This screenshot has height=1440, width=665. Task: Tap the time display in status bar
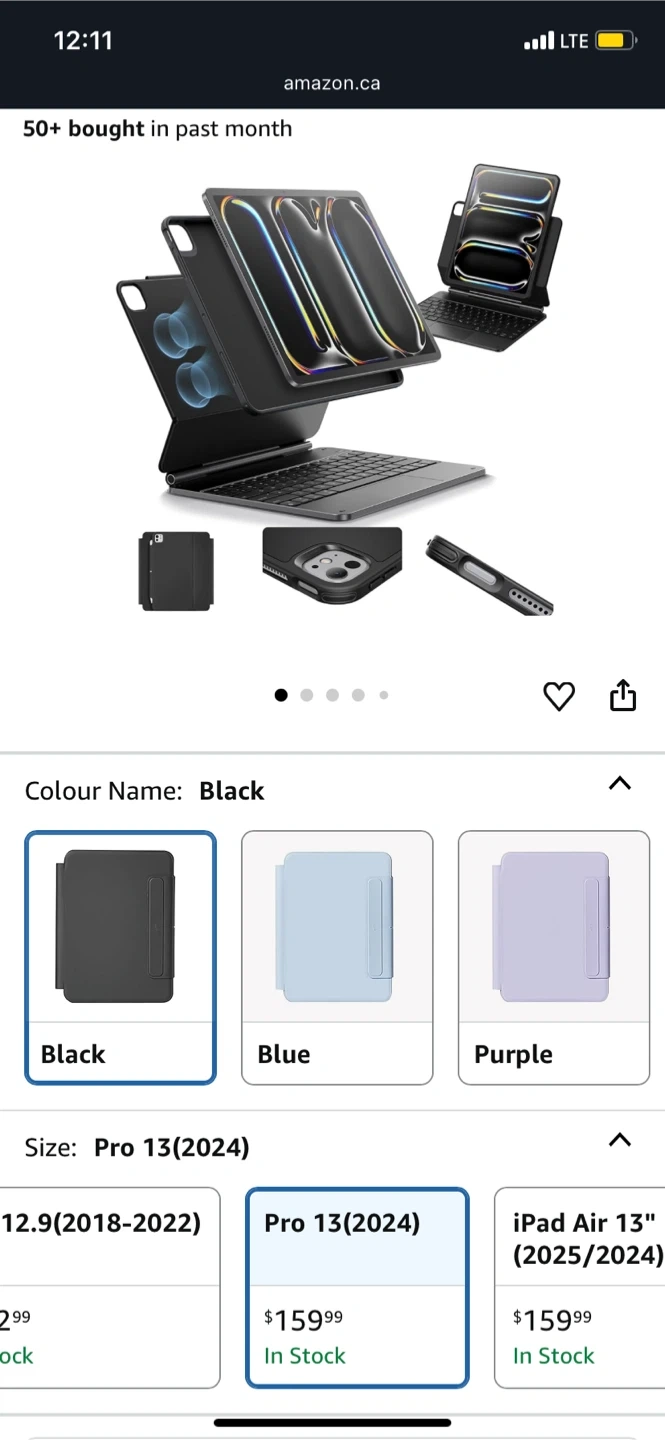(x=83, y=41)
